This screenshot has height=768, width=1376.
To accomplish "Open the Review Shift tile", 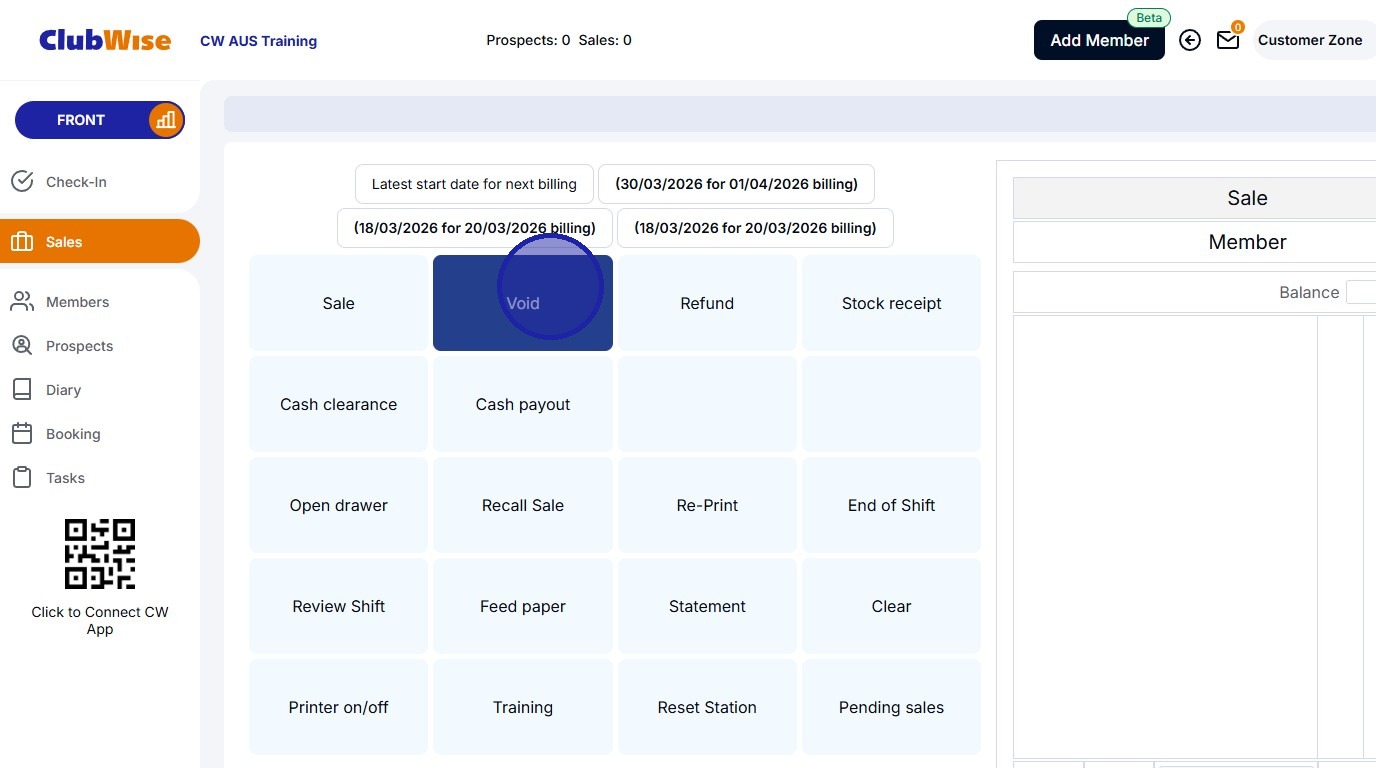I will [339, 606].
